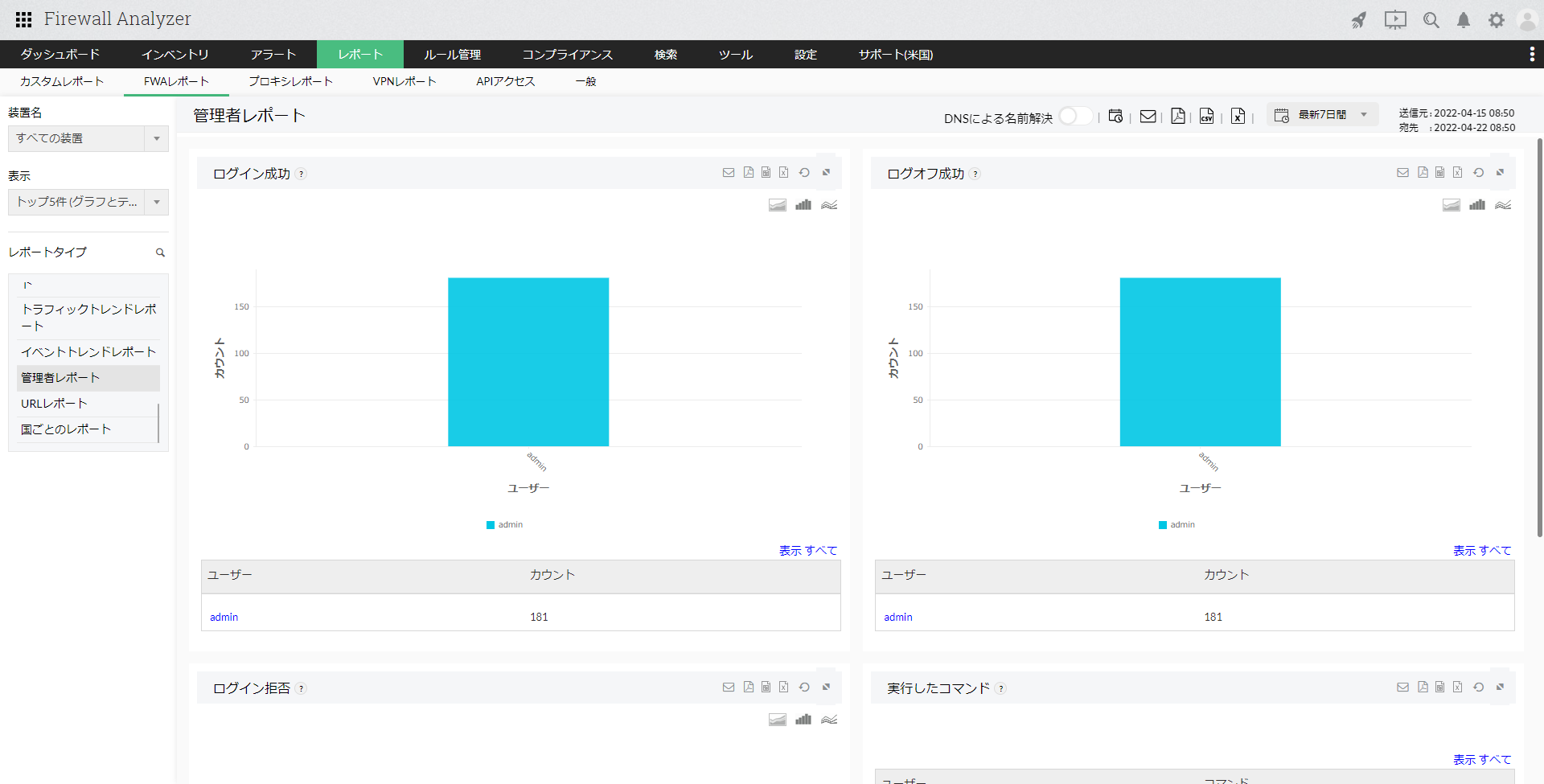Open the 表示 top-5 display dropdown
The width and height of the screenshot is (1544, 784).
[88, 202]
